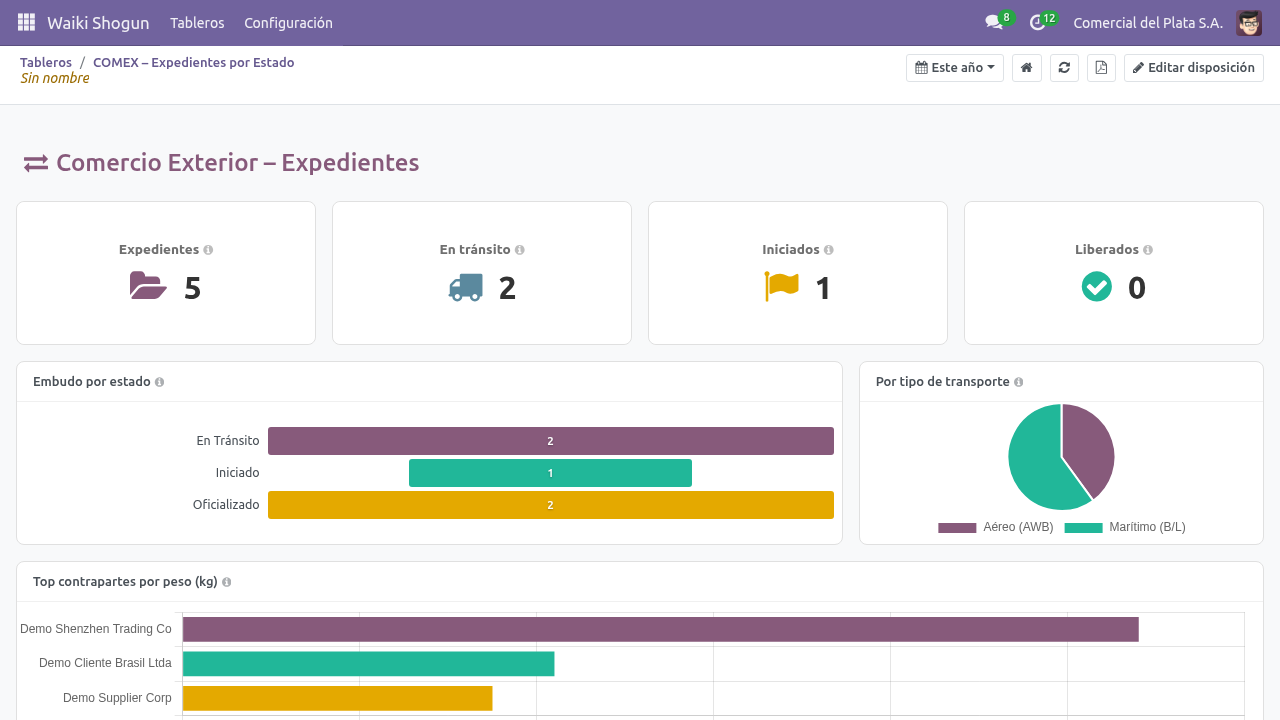Click the purple En Tránsito funnel bar
The image size is (1280, 720).
point(551,441)
